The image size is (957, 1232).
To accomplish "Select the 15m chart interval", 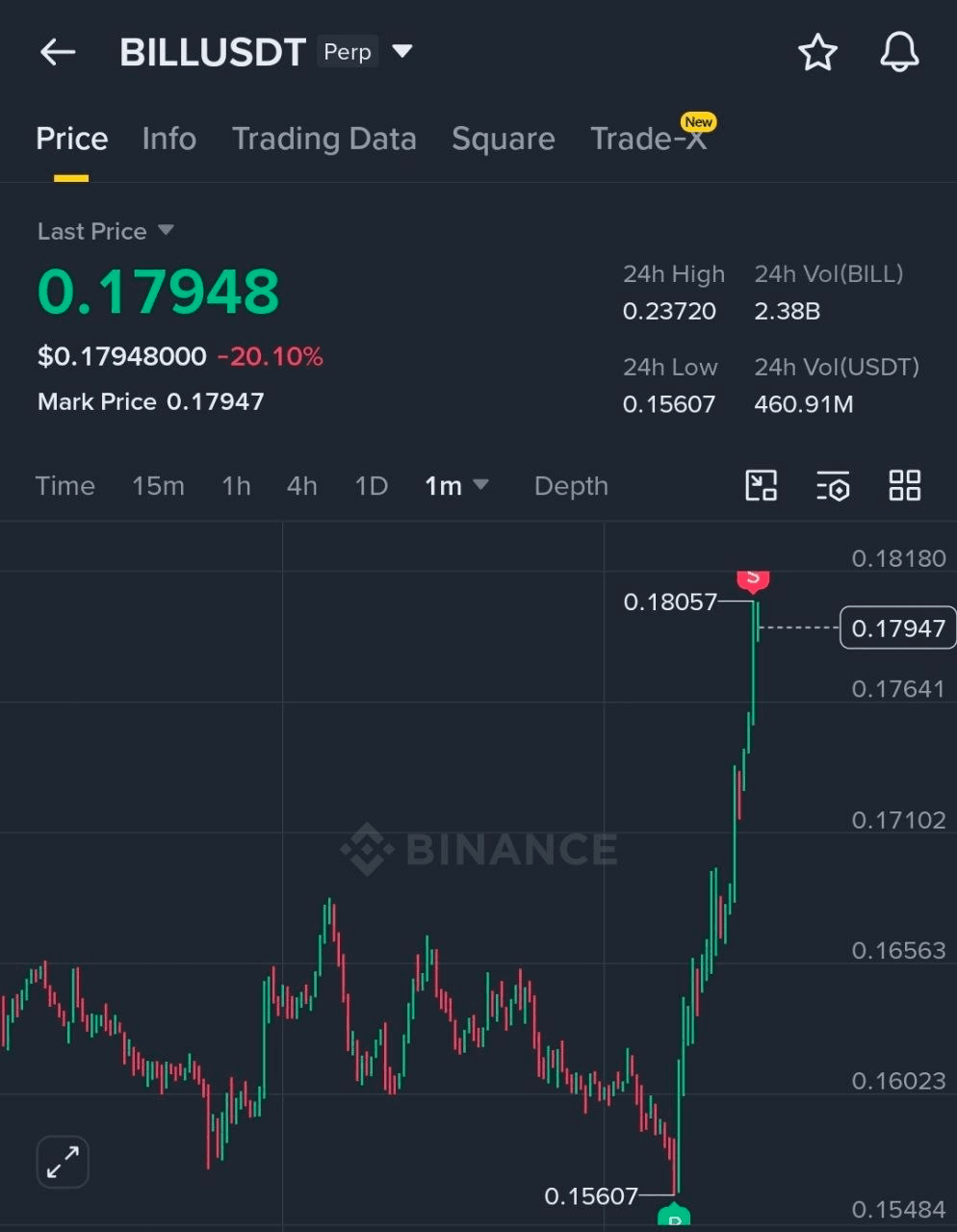I will [x=158, y=485].
